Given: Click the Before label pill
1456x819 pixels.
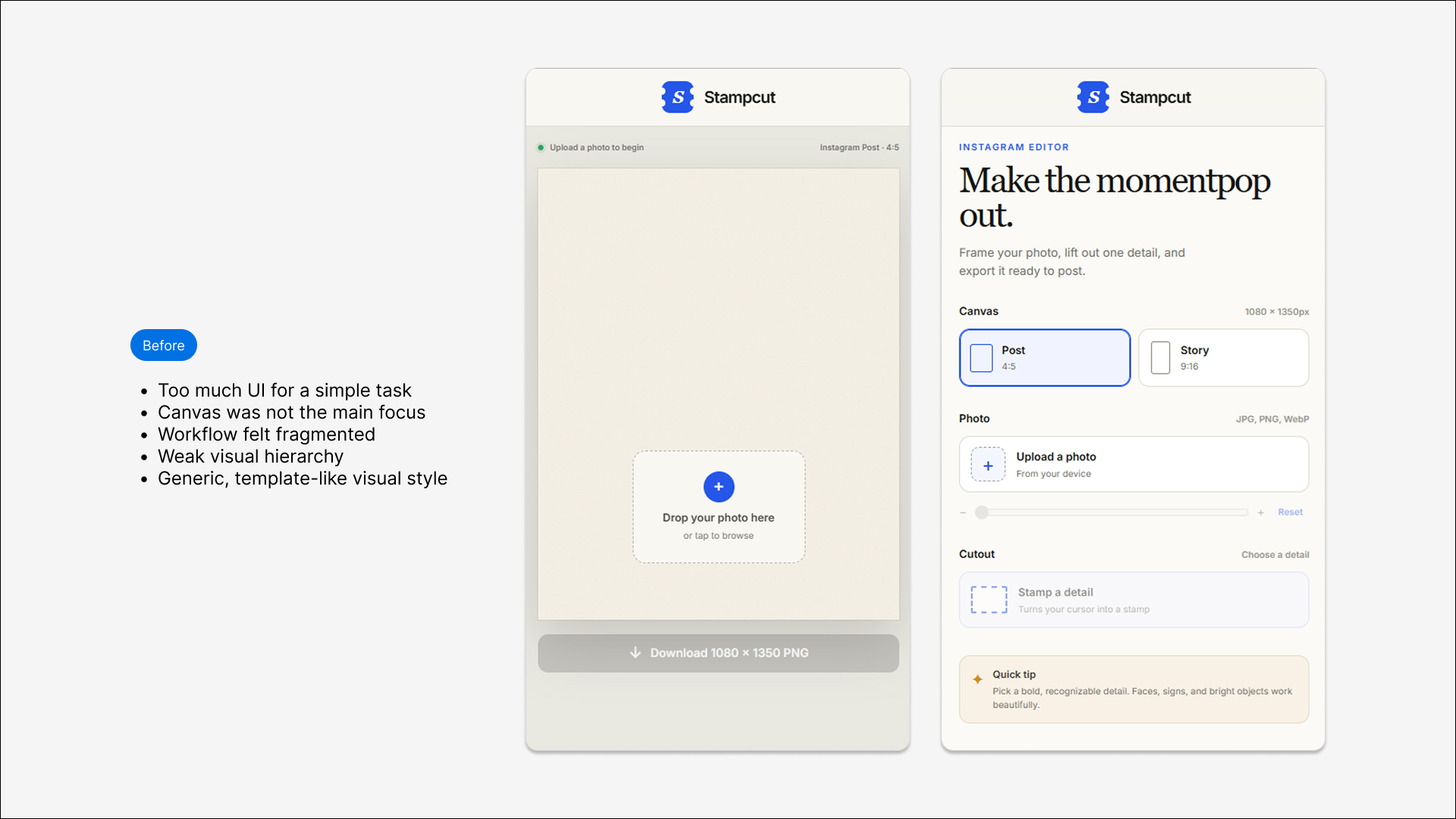Looking at the screenshot, I should point(164,346).
